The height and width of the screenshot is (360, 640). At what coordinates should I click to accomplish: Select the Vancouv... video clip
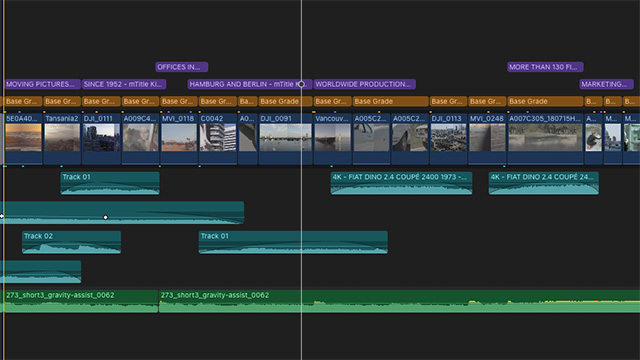point(332,139)
